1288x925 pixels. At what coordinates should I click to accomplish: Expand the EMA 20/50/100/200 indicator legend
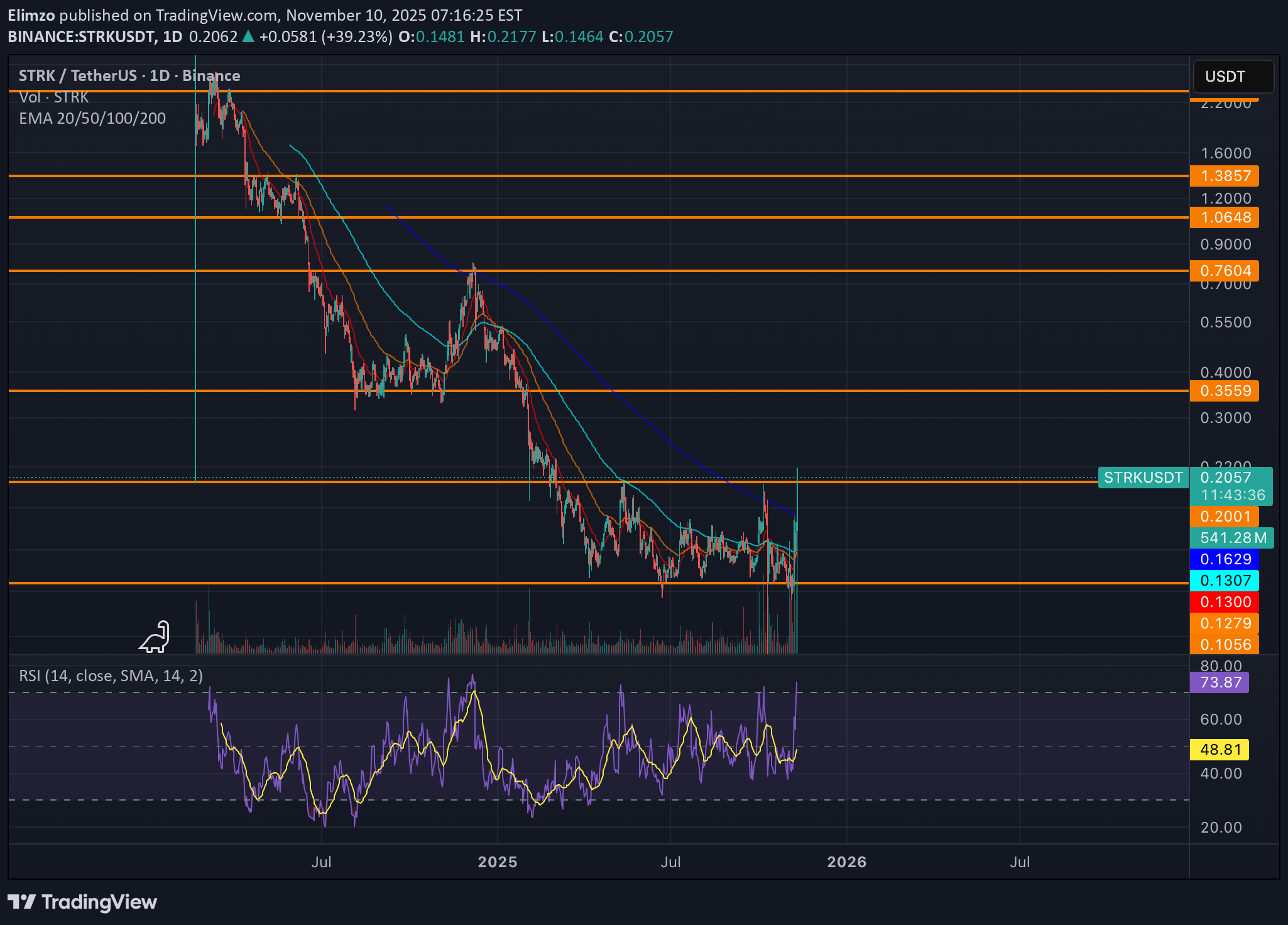tap(92, 118)
